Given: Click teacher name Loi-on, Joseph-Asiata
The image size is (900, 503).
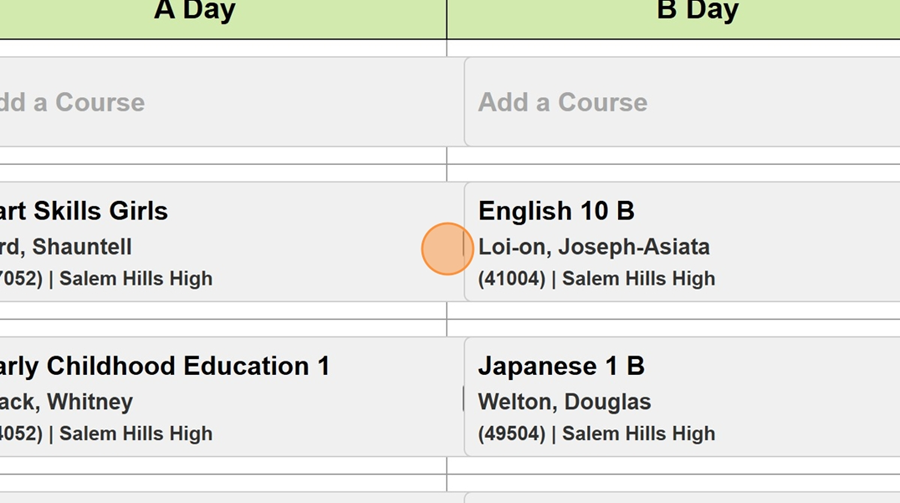Looking at the screenshot, I should pos(594,247).
